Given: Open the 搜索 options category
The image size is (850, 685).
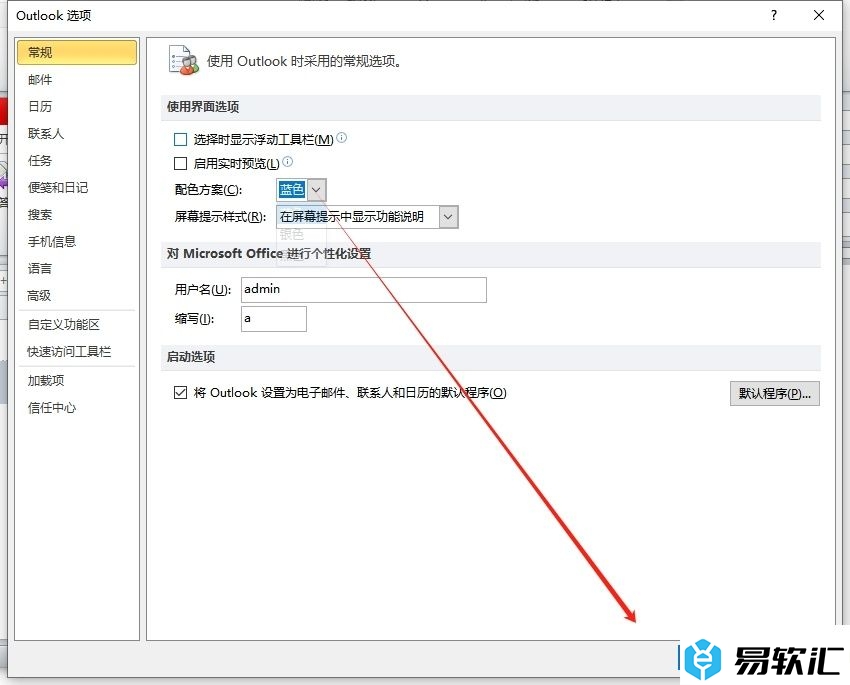Looking at the screenshot, I should (40, 215).
